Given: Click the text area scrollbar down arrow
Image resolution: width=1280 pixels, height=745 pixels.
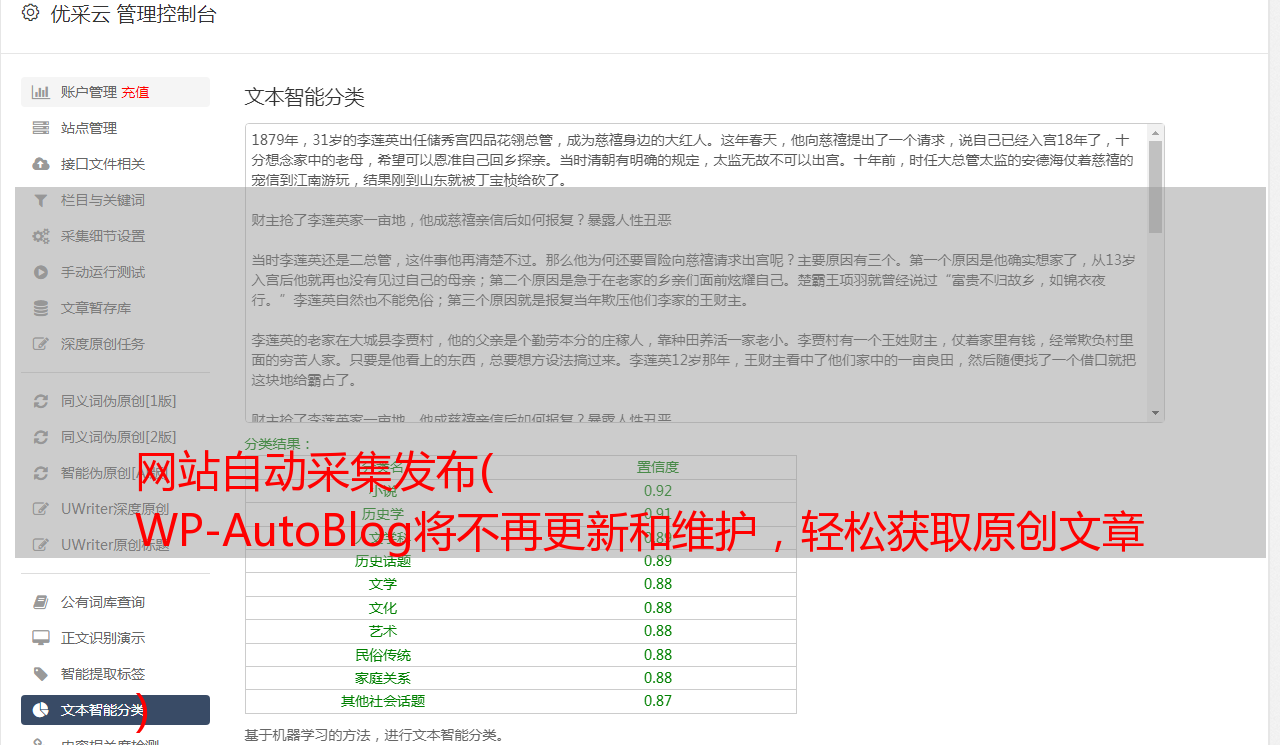Looking at the screenshot, I should pyautogui.click(x=1156, y=413).
